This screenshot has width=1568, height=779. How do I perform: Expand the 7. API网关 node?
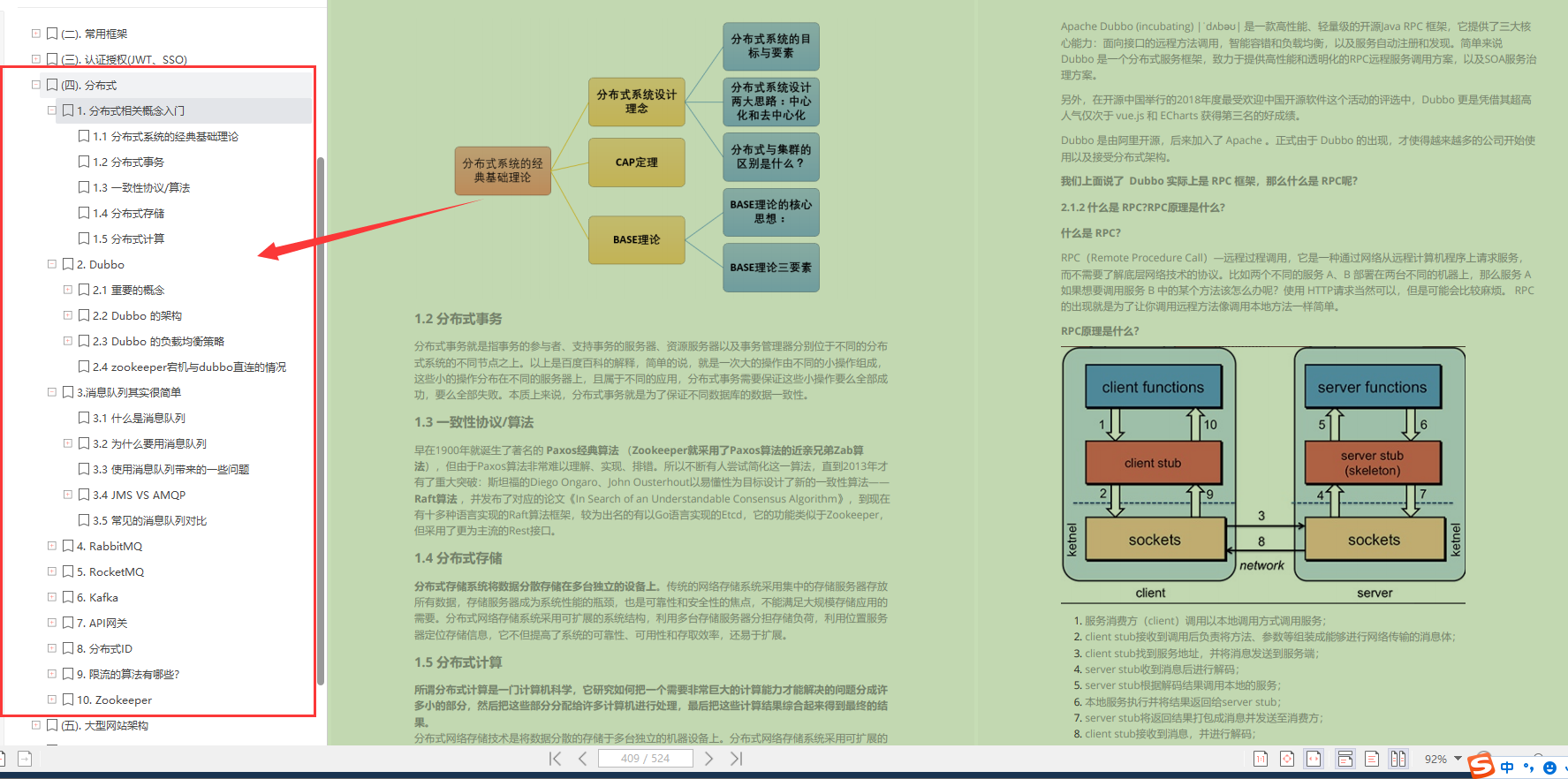tap(52, 623)
